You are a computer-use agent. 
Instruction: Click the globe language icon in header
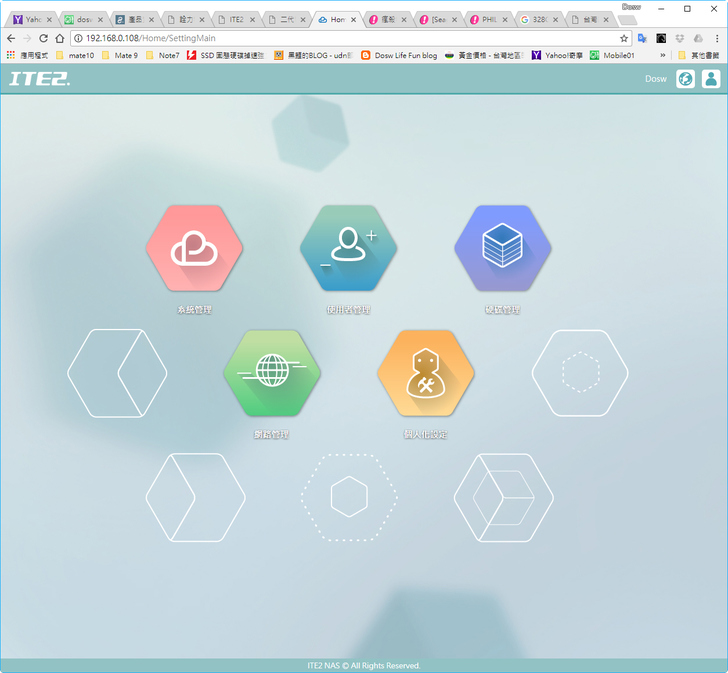pos(685,79)
